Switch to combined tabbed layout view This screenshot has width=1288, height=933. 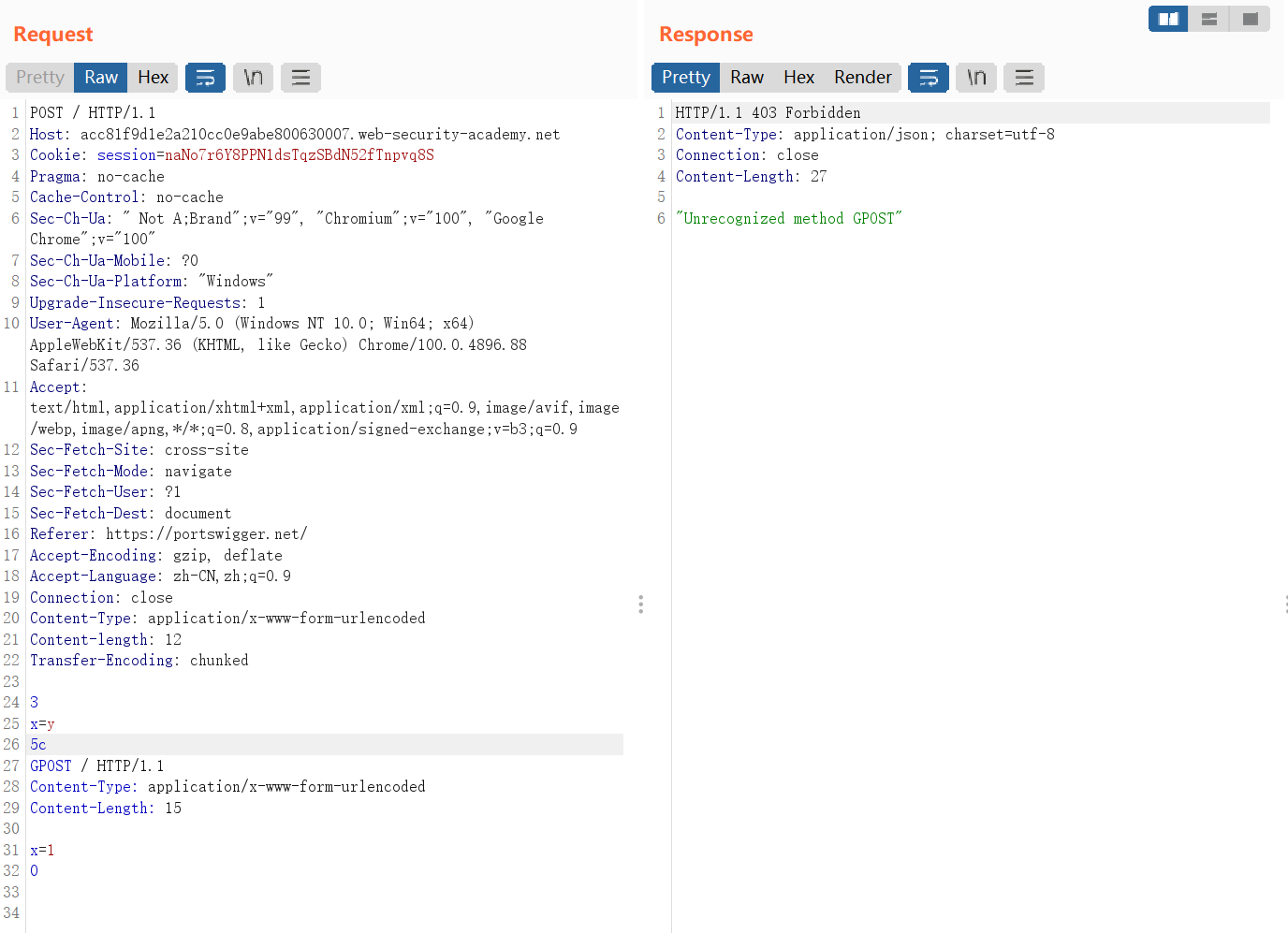1250,19
